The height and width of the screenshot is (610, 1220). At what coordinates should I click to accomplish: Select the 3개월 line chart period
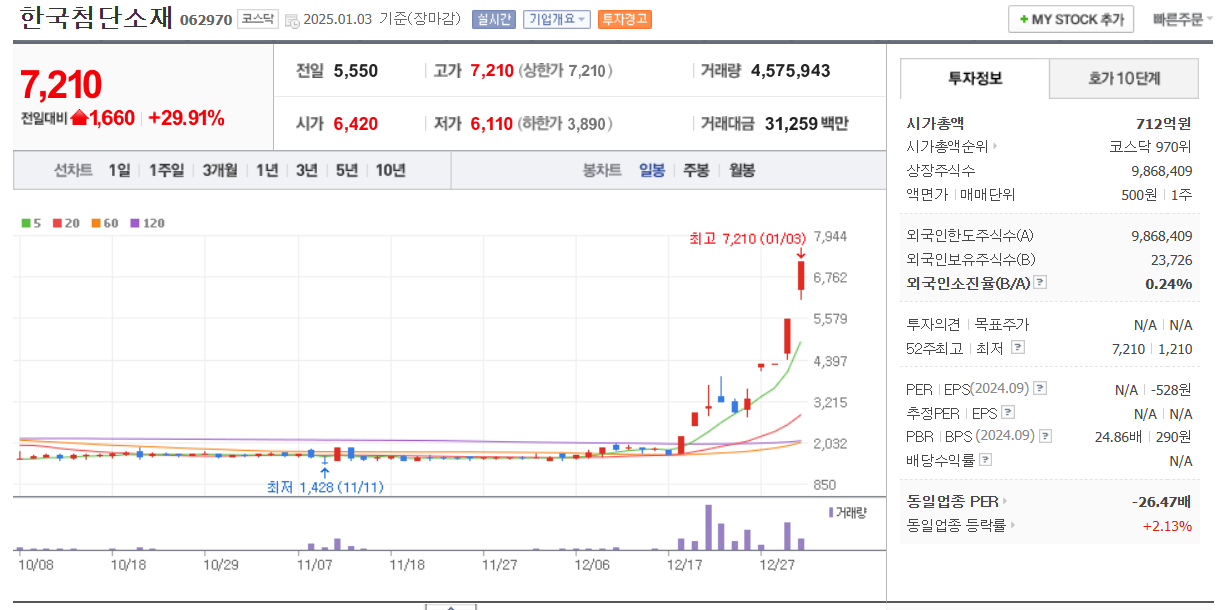tap(219, 170)
